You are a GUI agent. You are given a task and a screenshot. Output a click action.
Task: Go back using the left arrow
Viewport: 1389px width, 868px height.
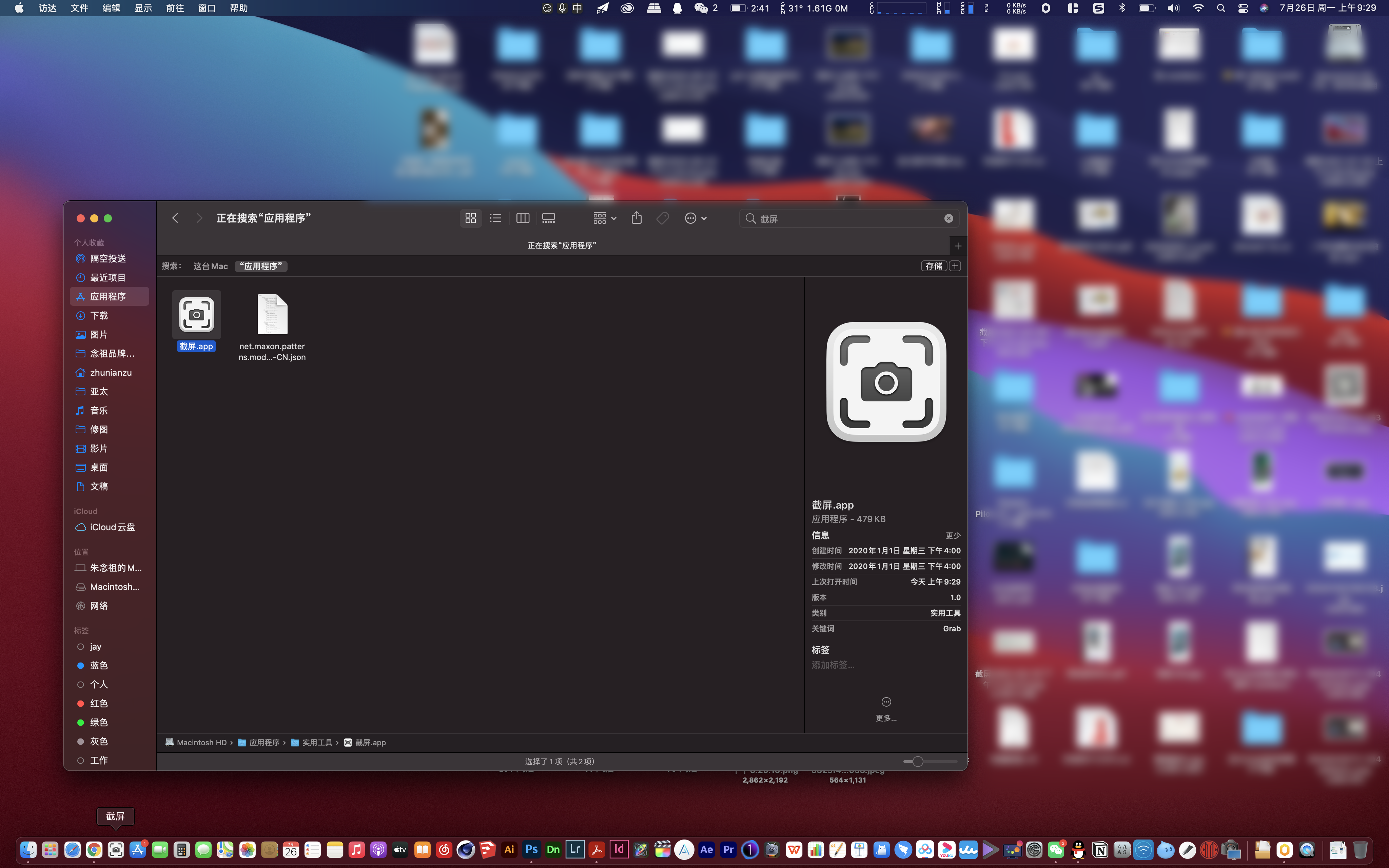click(176, 218)
